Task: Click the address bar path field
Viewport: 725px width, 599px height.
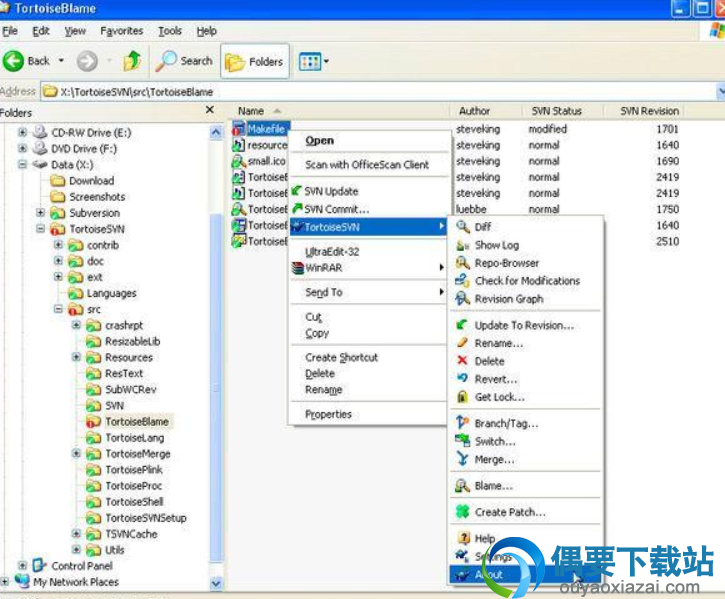Action: coord(379,92)
